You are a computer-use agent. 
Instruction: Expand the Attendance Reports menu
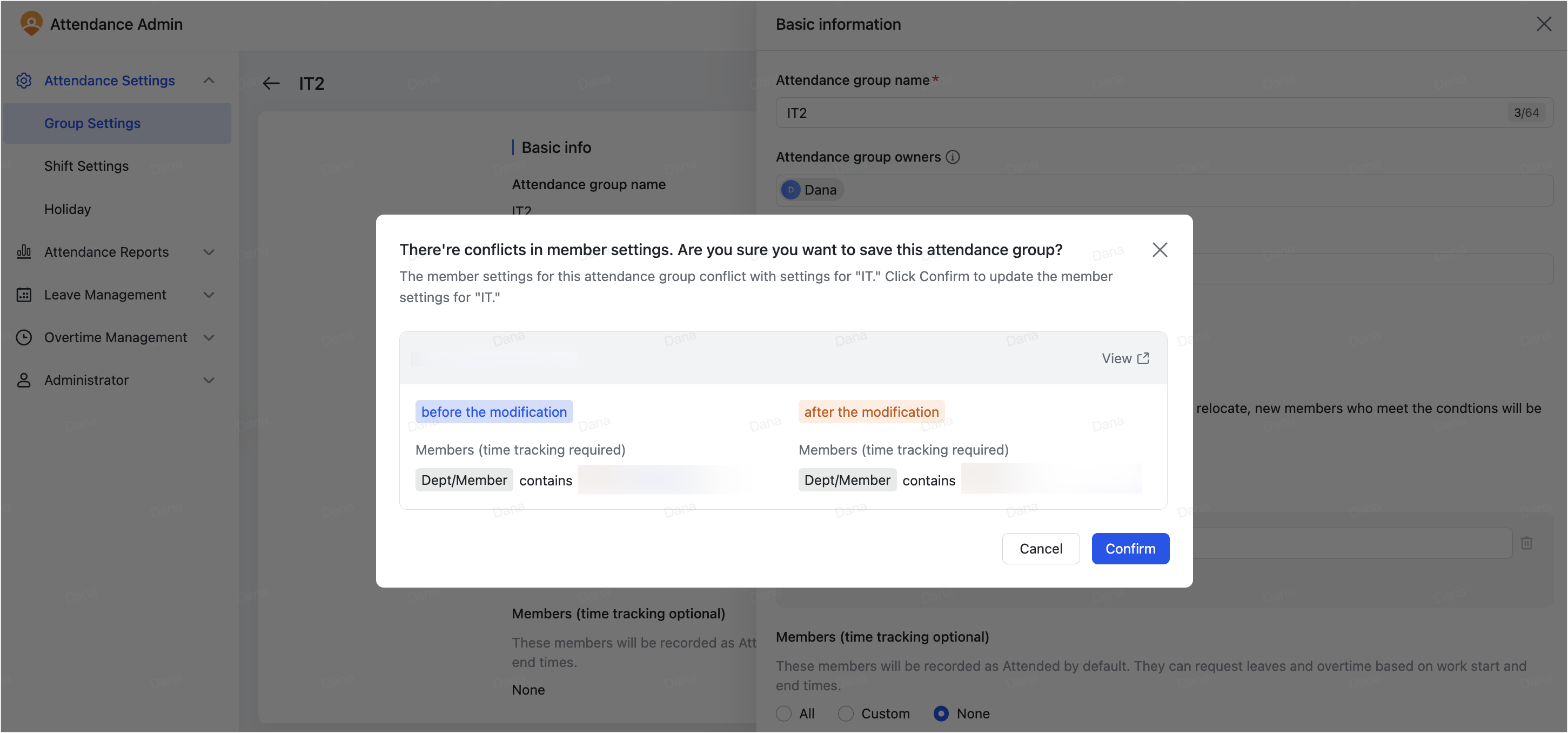[209, 252]
